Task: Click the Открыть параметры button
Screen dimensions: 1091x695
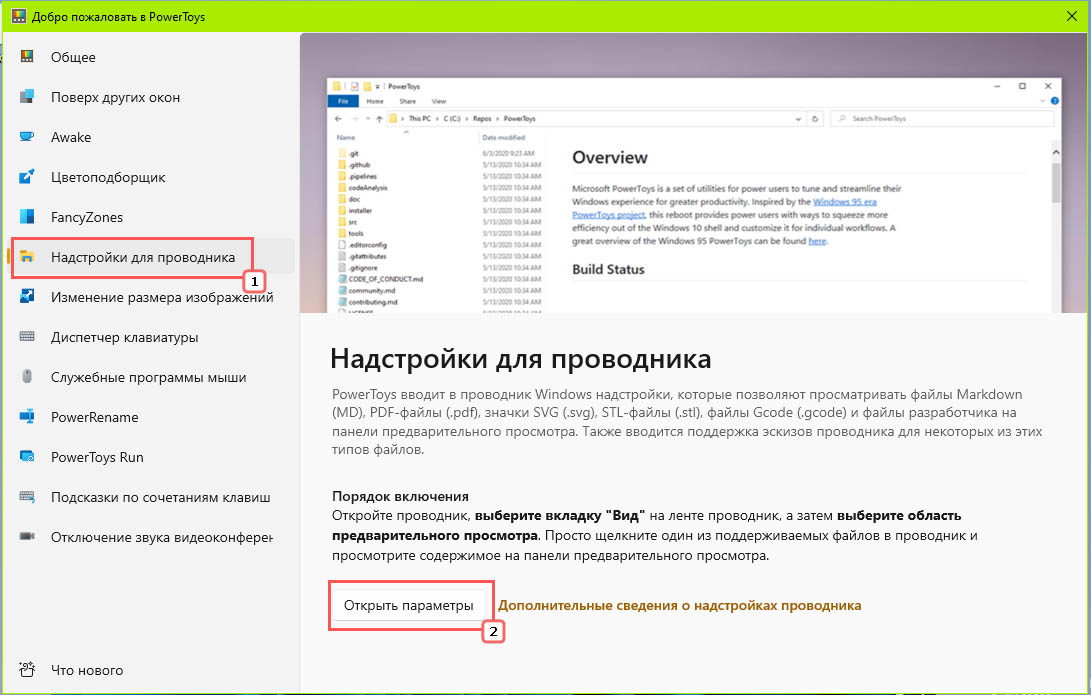Action: [x=408, y=605]
